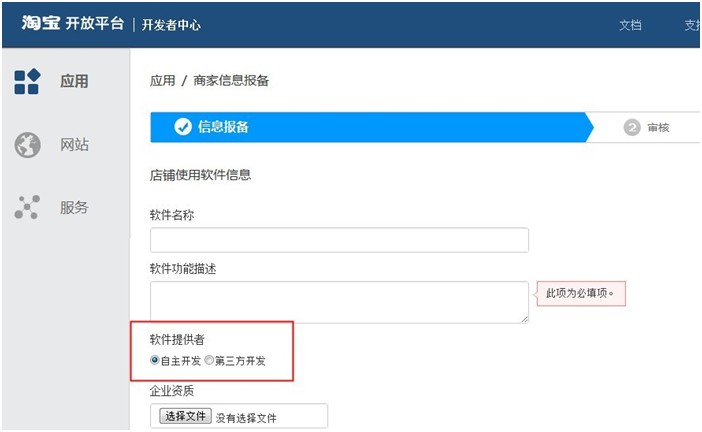
Task: Switch to the 审核 step tab
Action: 658,128
